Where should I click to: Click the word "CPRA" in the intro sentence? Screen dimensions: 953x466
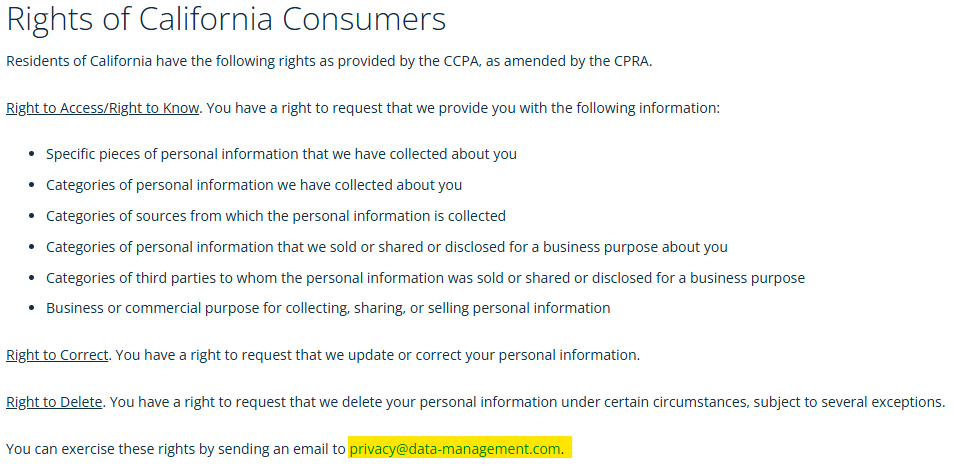[x=630, y=61]
